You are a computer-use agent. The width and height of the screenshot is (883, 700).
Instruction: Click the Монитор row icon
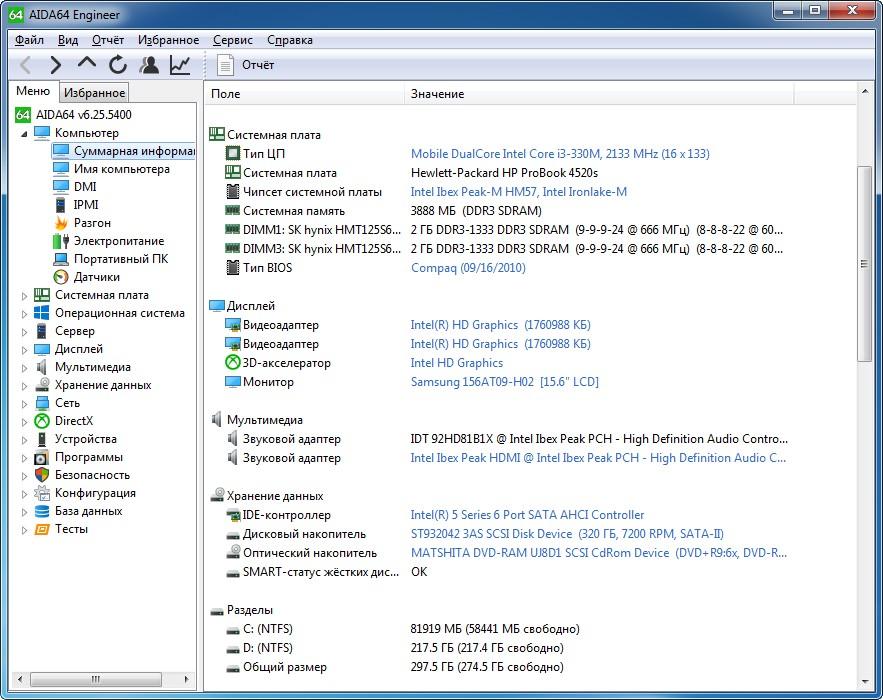click(233, 382)
